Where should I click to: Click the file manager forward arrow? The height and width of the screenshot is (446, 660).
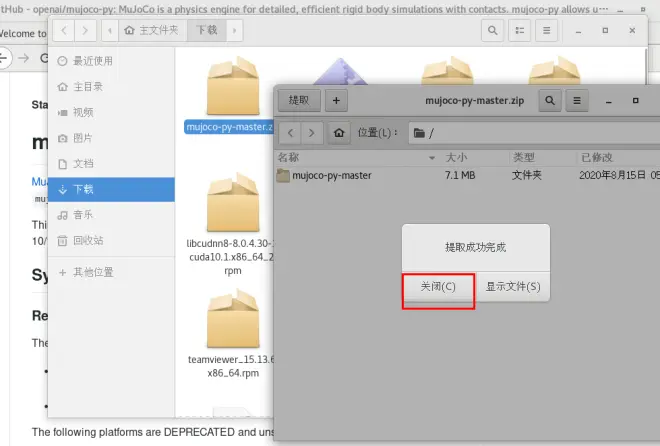pyautogui.click(x=85, y=30)
